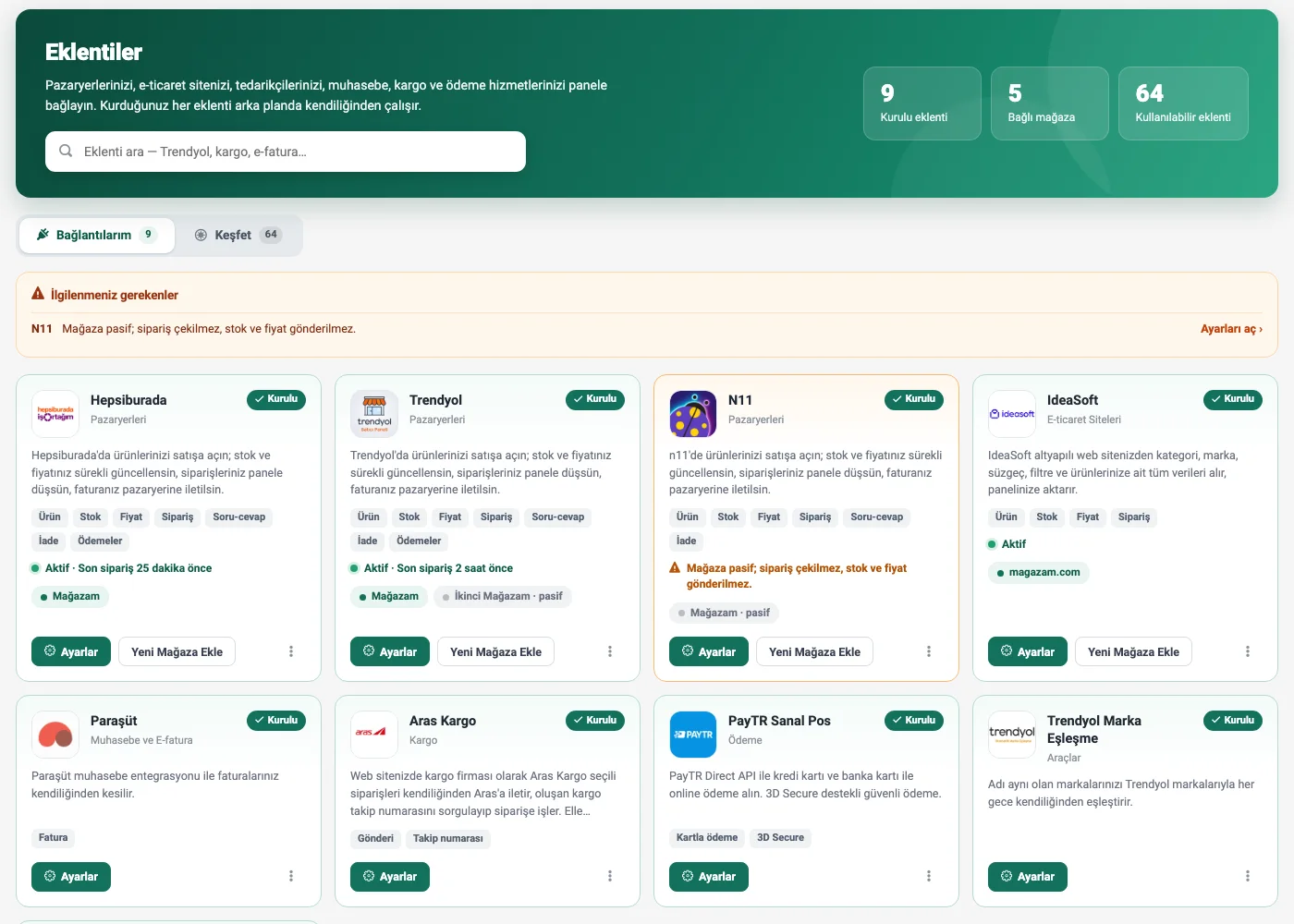The image size is (1294, 924).
Task: Click the 'magazam.com' chip under IdeaSoft
Action: (x=1039, y=573)
